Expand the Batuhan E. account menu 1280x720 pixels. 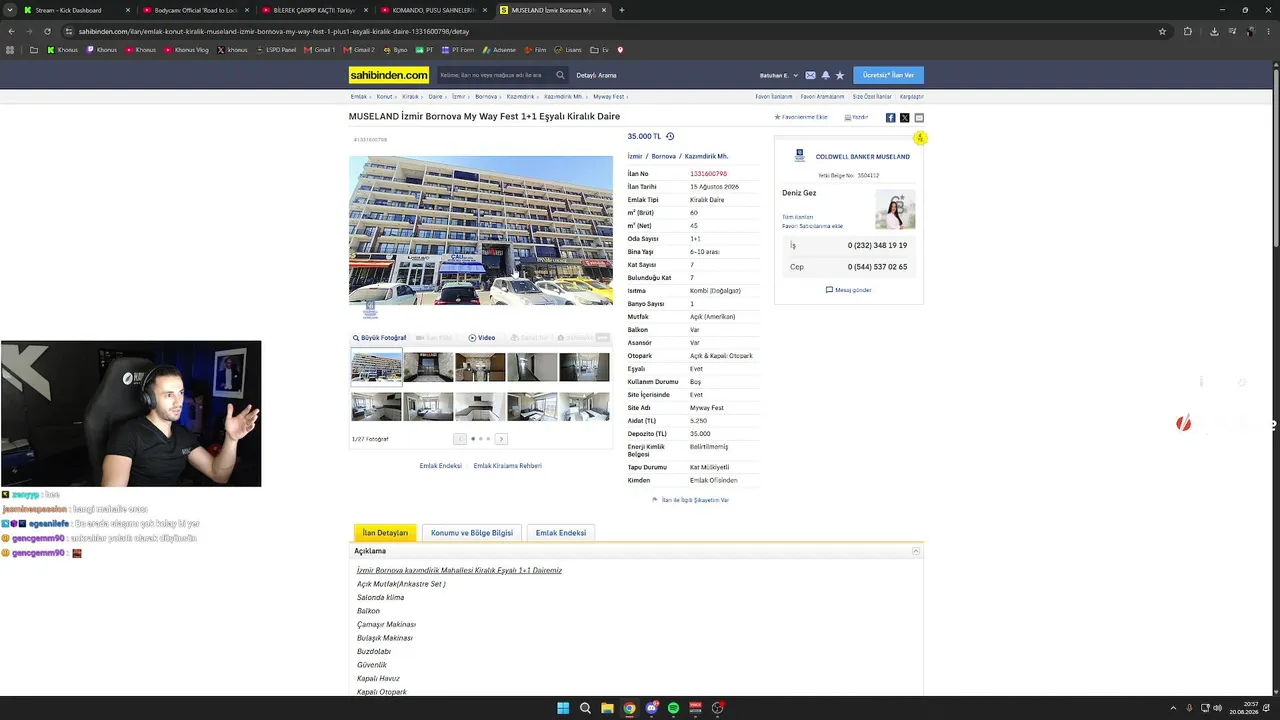[779, 75]
